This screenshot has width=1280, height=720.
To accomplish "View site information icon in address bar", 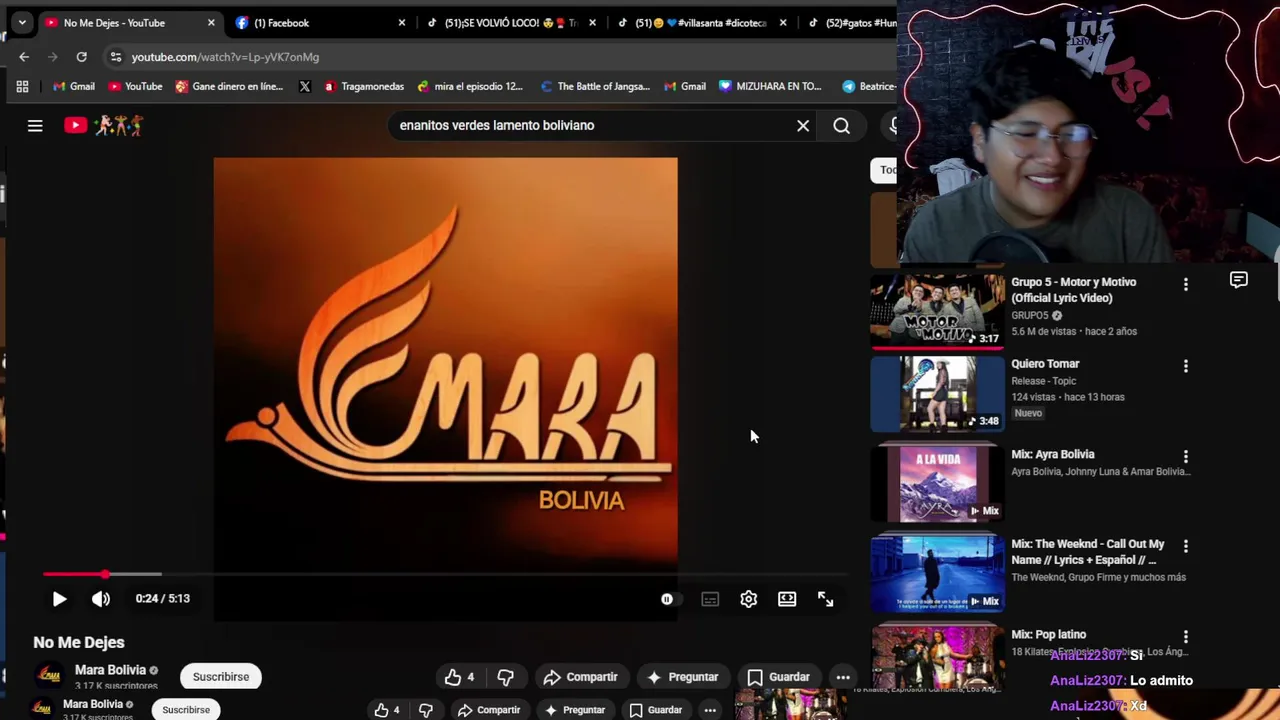I will pos(116,57).
